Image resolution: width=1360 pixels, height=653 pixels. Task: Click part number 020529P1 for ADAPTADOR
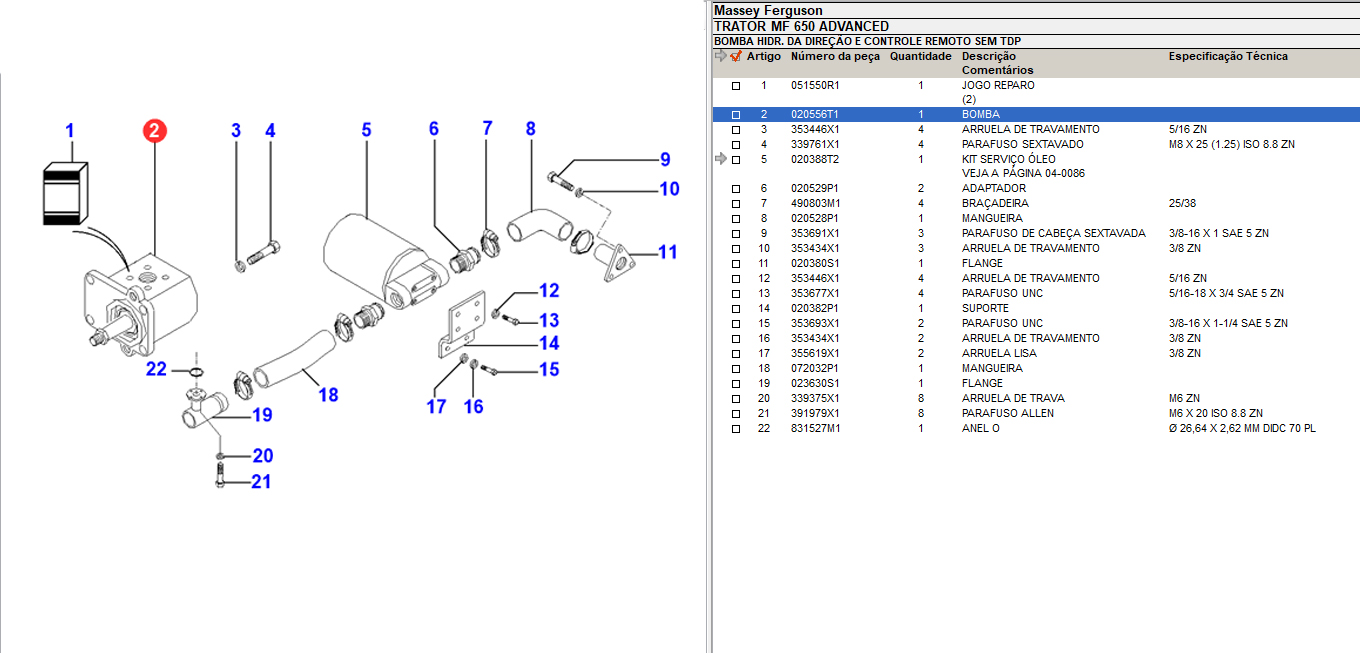coord(815,188)
